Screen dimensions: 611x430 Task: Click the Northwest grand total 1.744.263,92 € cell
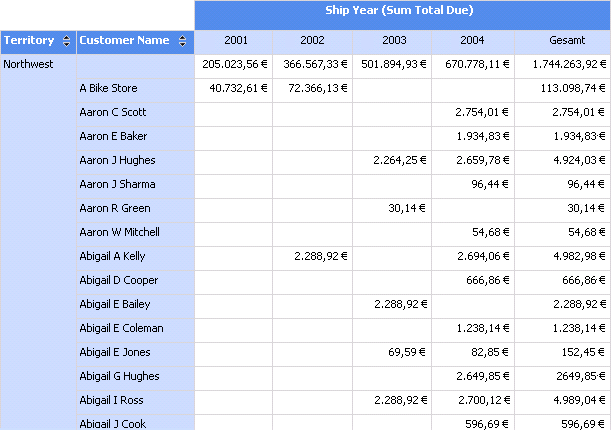tap(564, 64)
